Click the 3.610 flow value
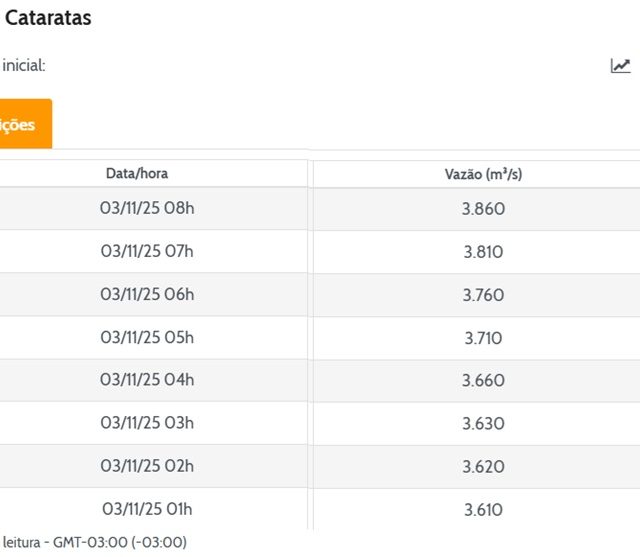640x557 pixels. (x=483, y=509)
